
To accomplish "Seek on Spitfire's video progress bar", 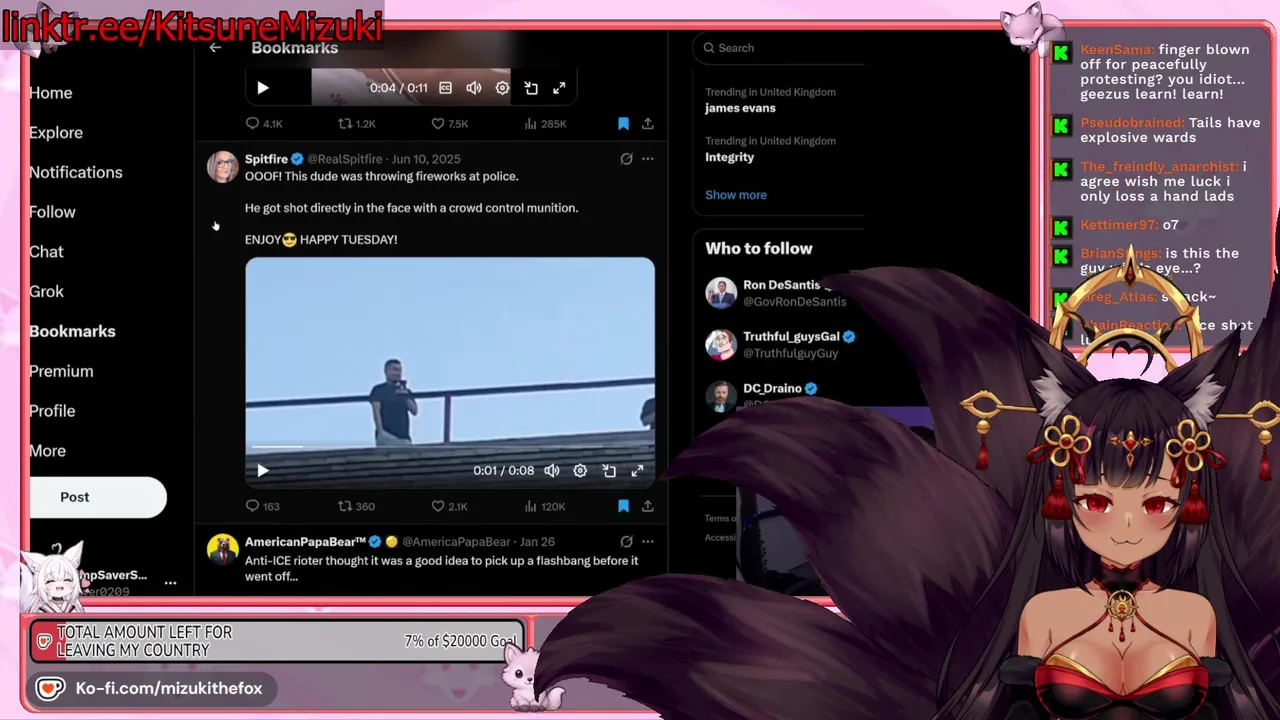I will (450, 446).
